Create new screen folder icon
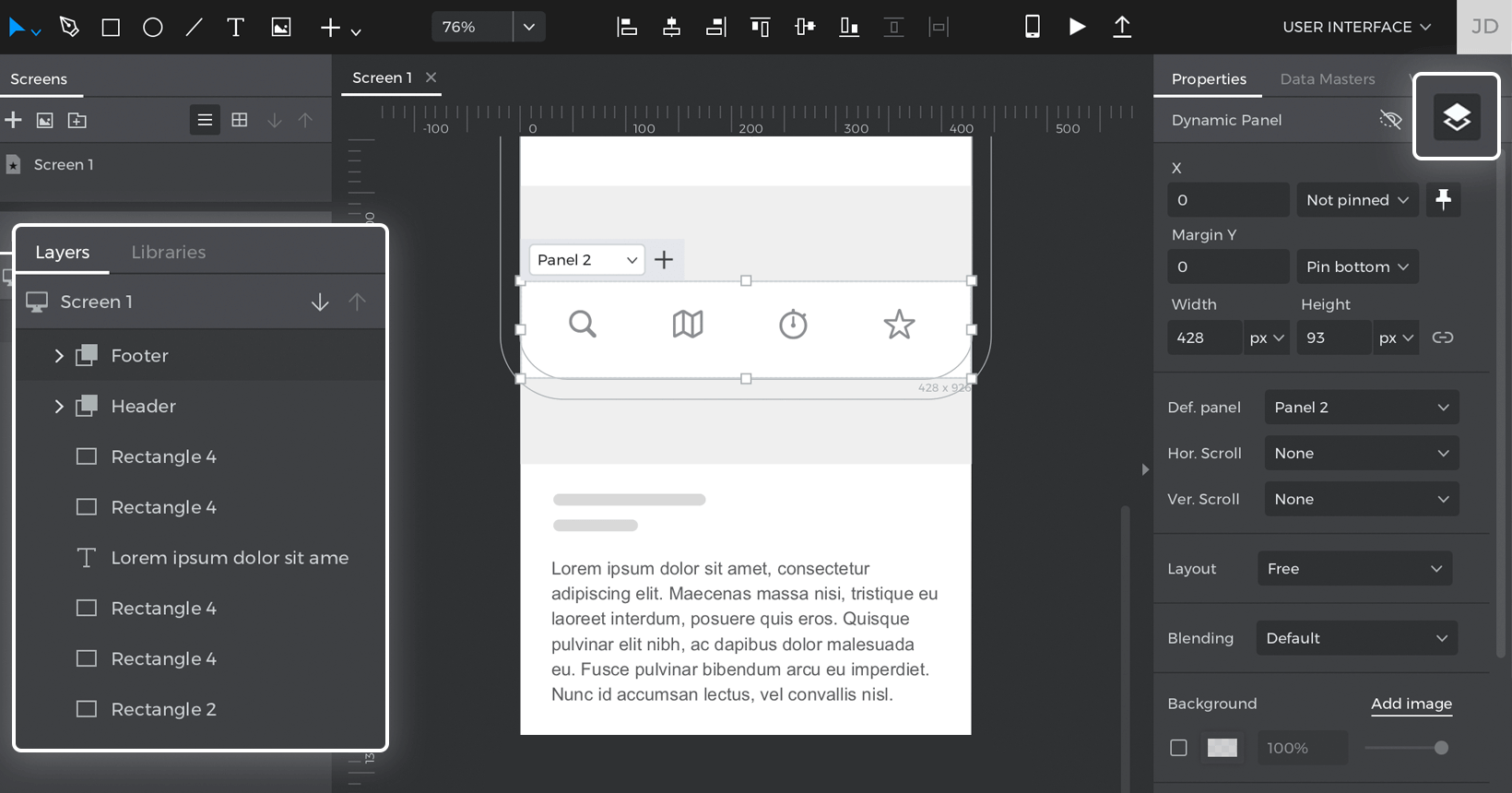The width and height of the screenshot is (1512, 793). pyautogui.click(x=77, y=120)
